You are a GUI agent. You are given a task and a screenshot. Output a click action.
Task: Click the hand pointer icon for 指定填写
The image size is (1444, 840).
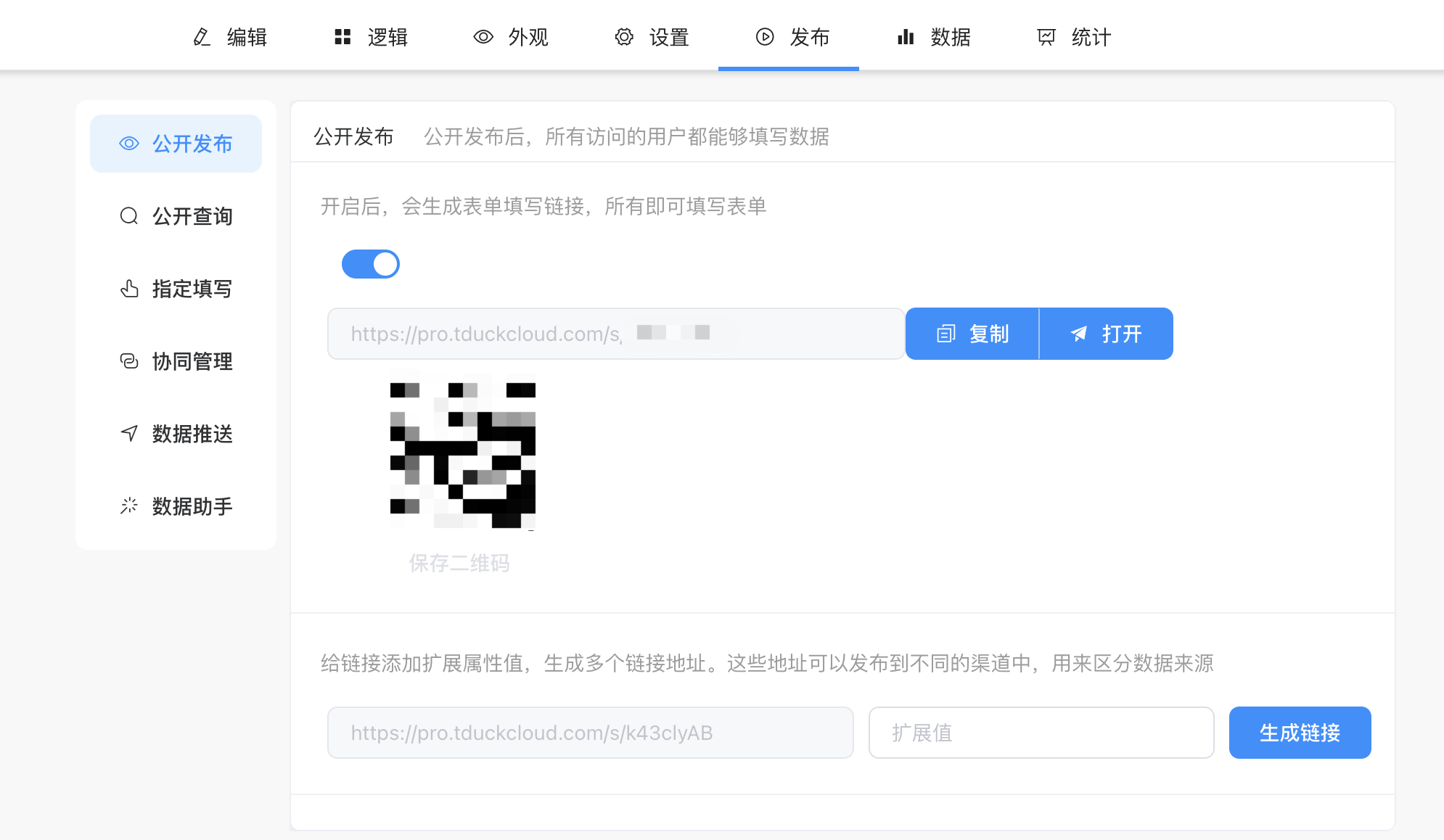[x=129, y=289]
